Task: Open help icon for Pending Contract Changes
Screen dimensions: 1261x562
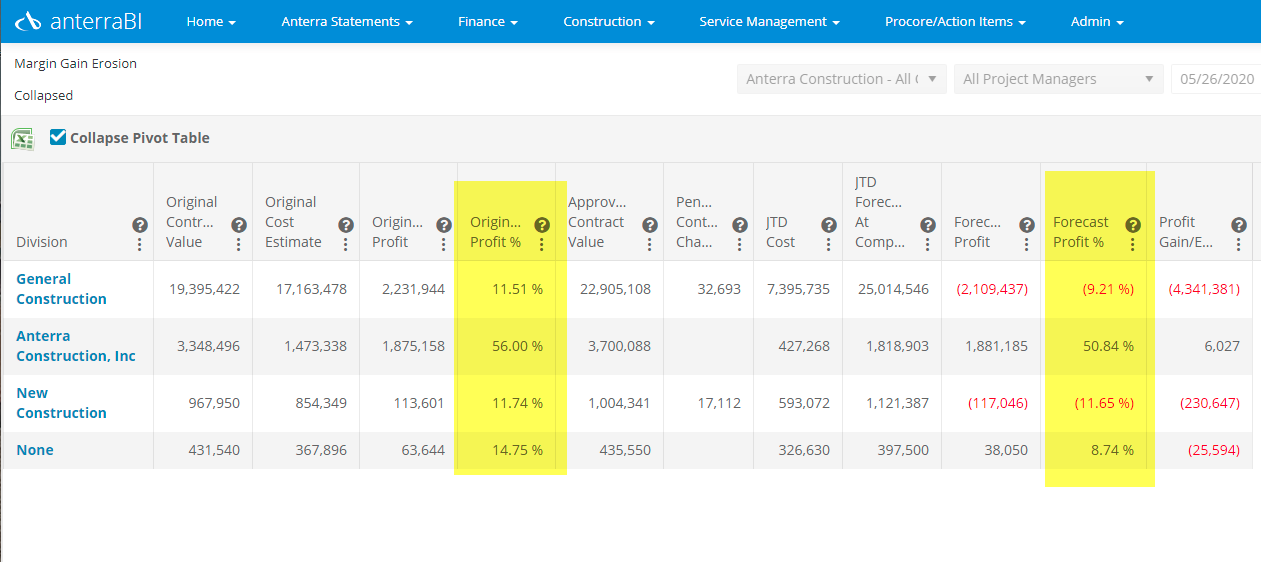Action: tap(740, 225)
